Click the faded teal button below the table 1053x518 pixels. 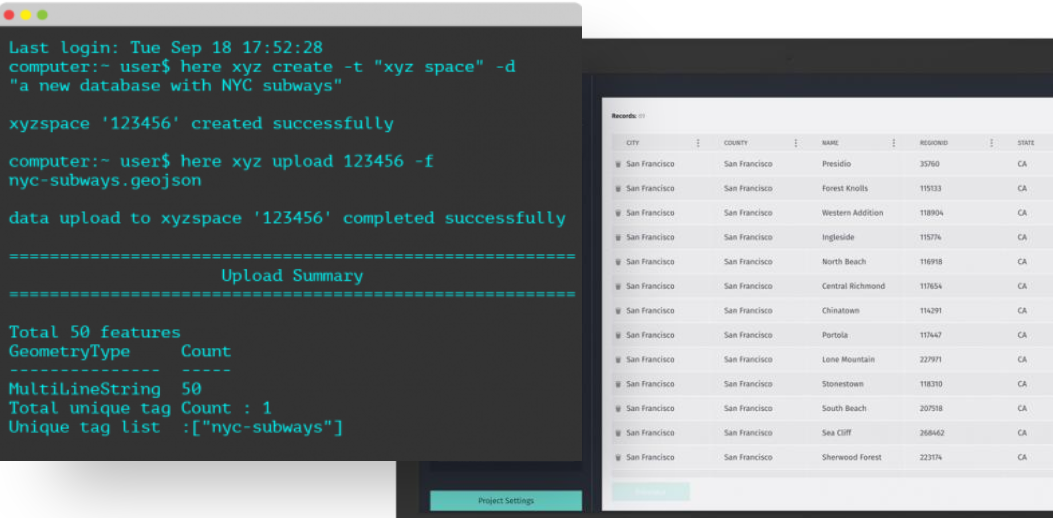pyautogui.click(x=651, y=492)
